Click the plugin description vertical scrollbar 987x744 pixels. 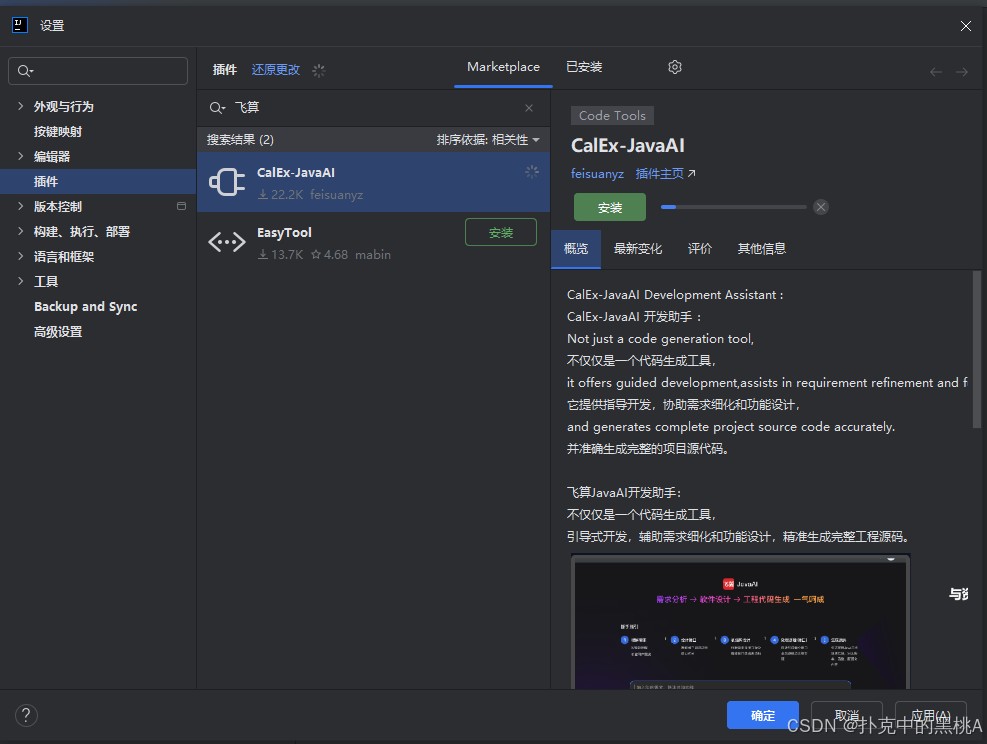tap(976, 349)
